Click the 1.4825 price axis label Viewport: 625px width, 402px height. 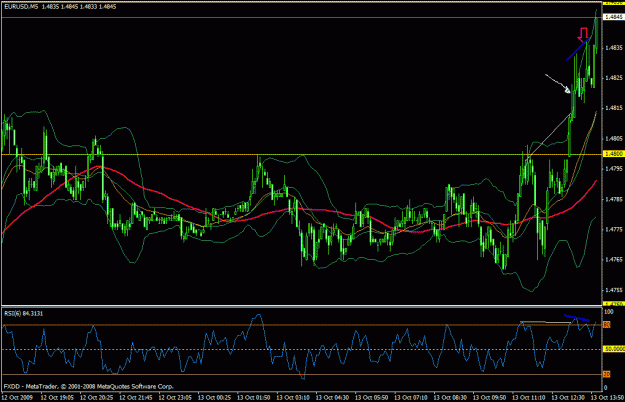click(x=613, y=78)
